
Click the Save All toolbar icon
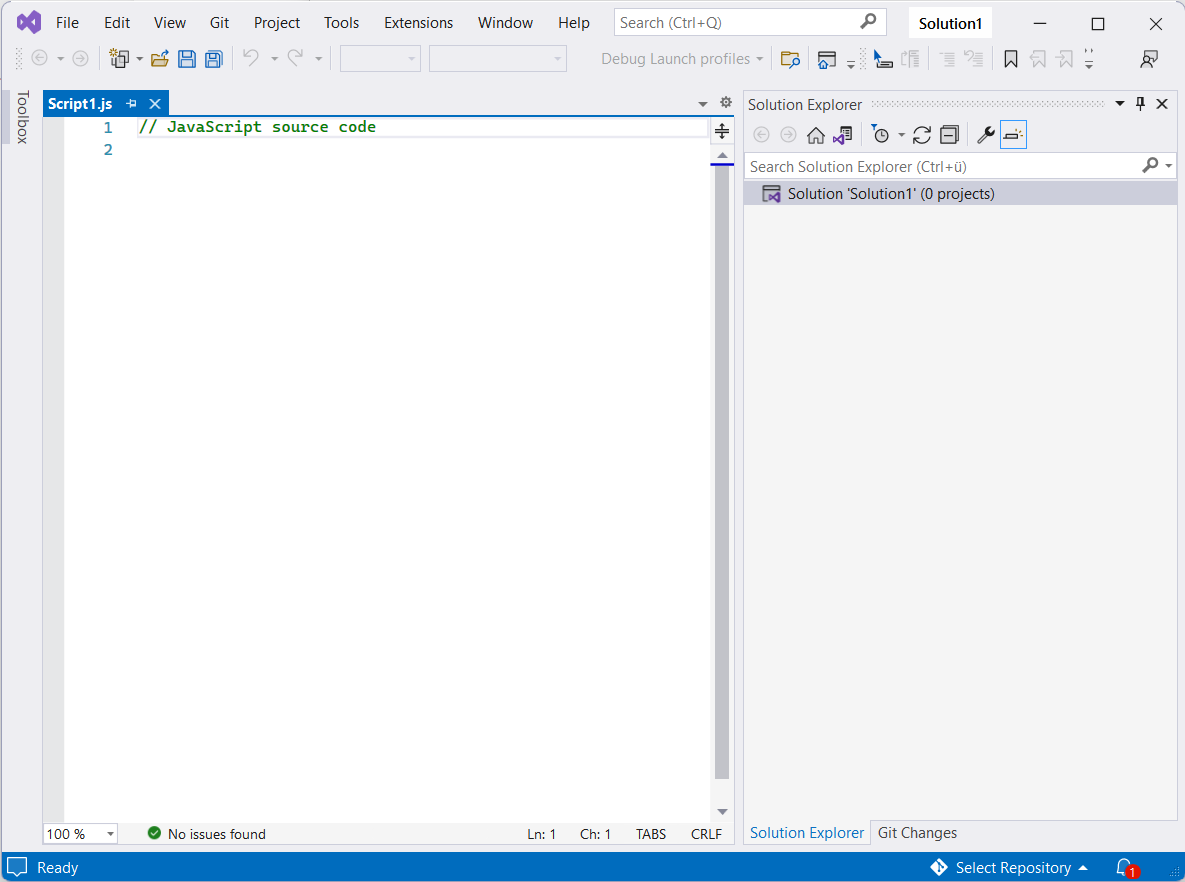(213, 59)
